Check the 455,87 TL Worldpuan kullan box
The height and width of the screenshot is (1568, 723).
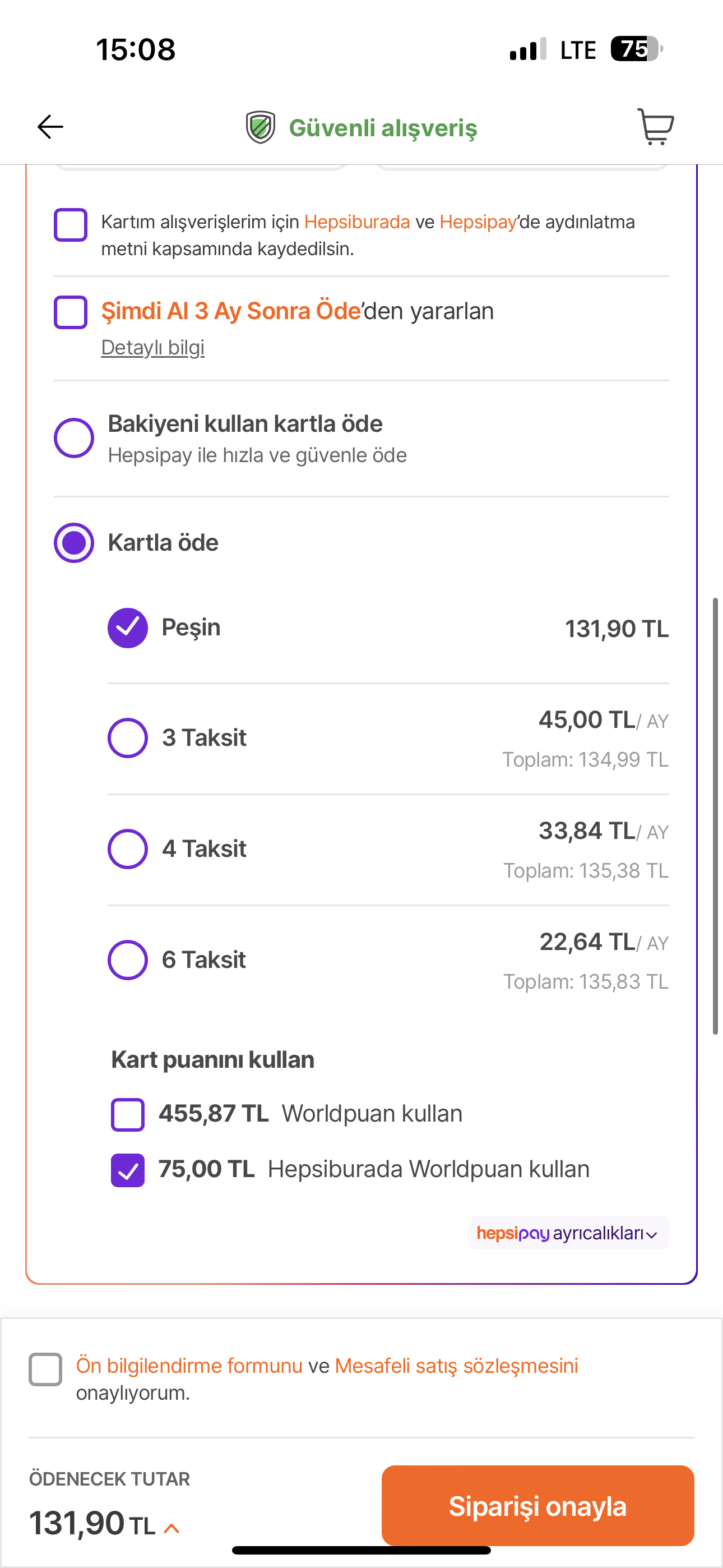tap(128, 1114)
